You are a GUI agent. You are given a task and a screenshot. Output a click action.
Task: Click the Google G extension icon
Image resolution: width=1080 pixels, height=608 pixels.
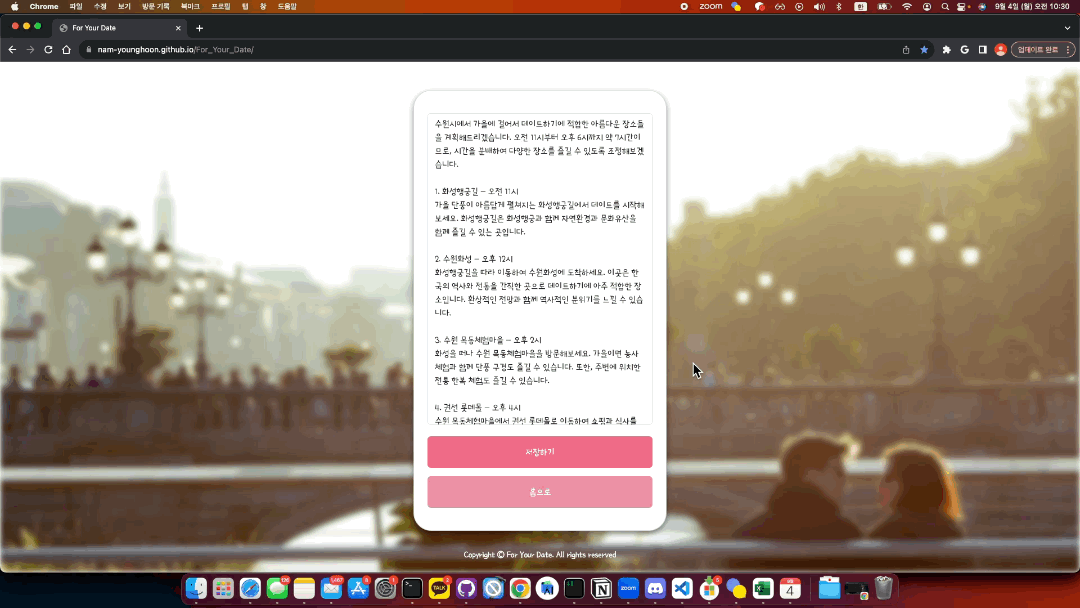point(964,50)
